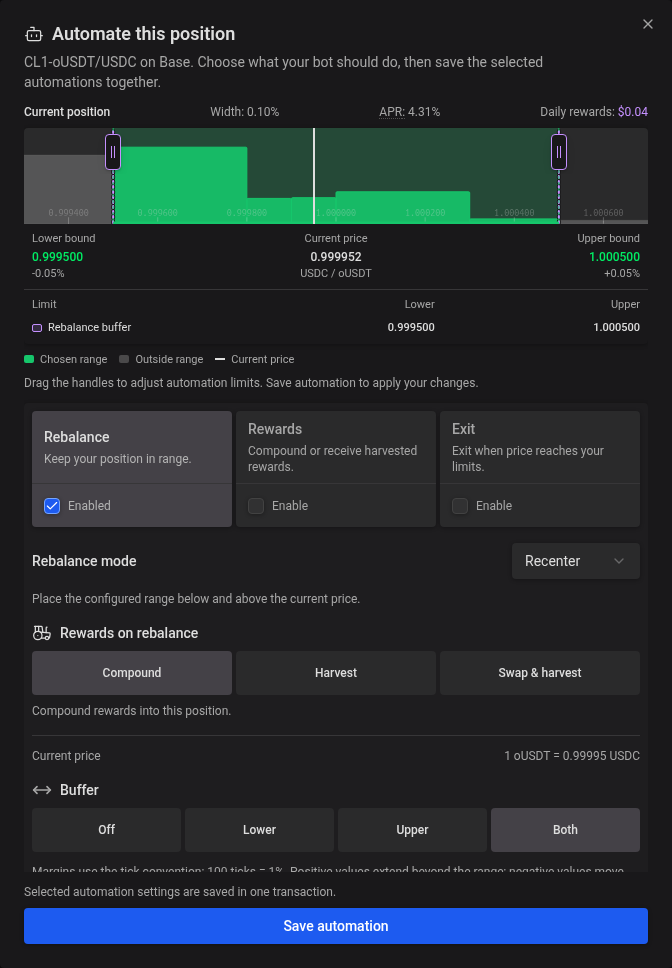Click the lower bound range handle
The image size is (672, 968).
coord(113,152)
